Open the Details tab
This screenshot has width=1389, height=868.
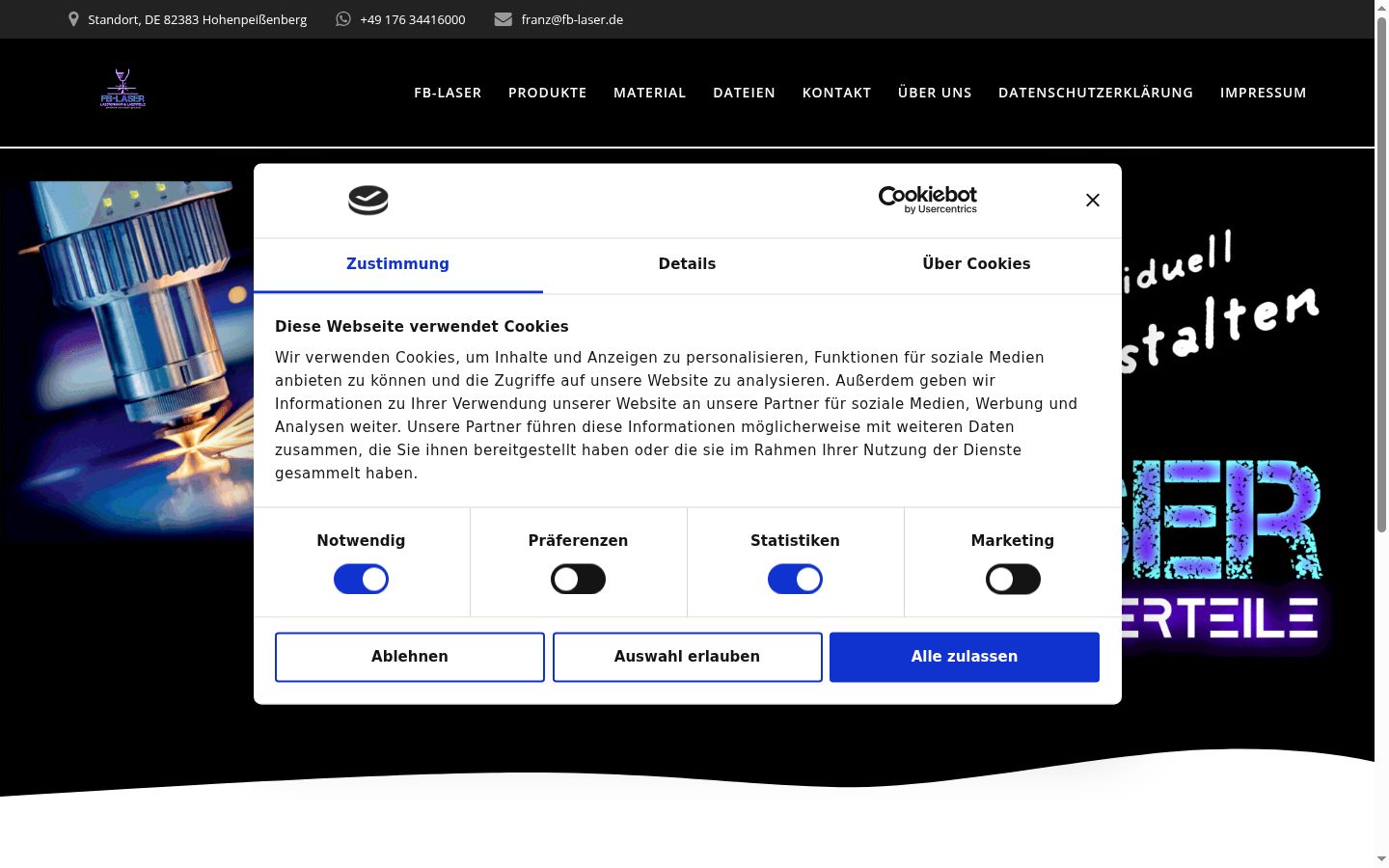(x=687, y=264)
